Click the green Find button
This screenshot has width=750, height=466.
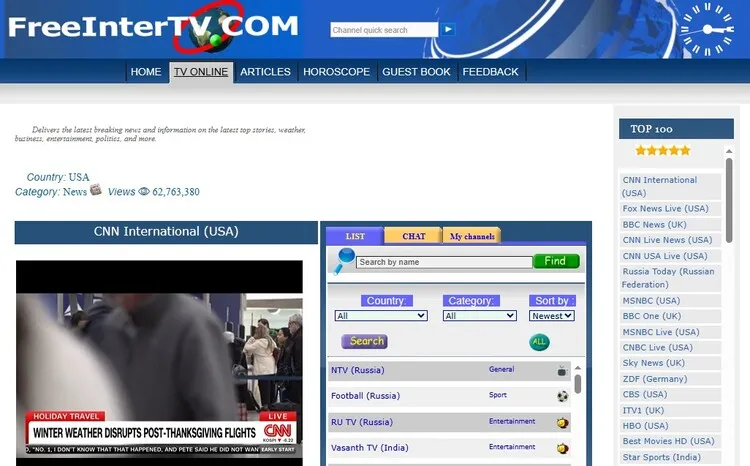click(556, 261)
